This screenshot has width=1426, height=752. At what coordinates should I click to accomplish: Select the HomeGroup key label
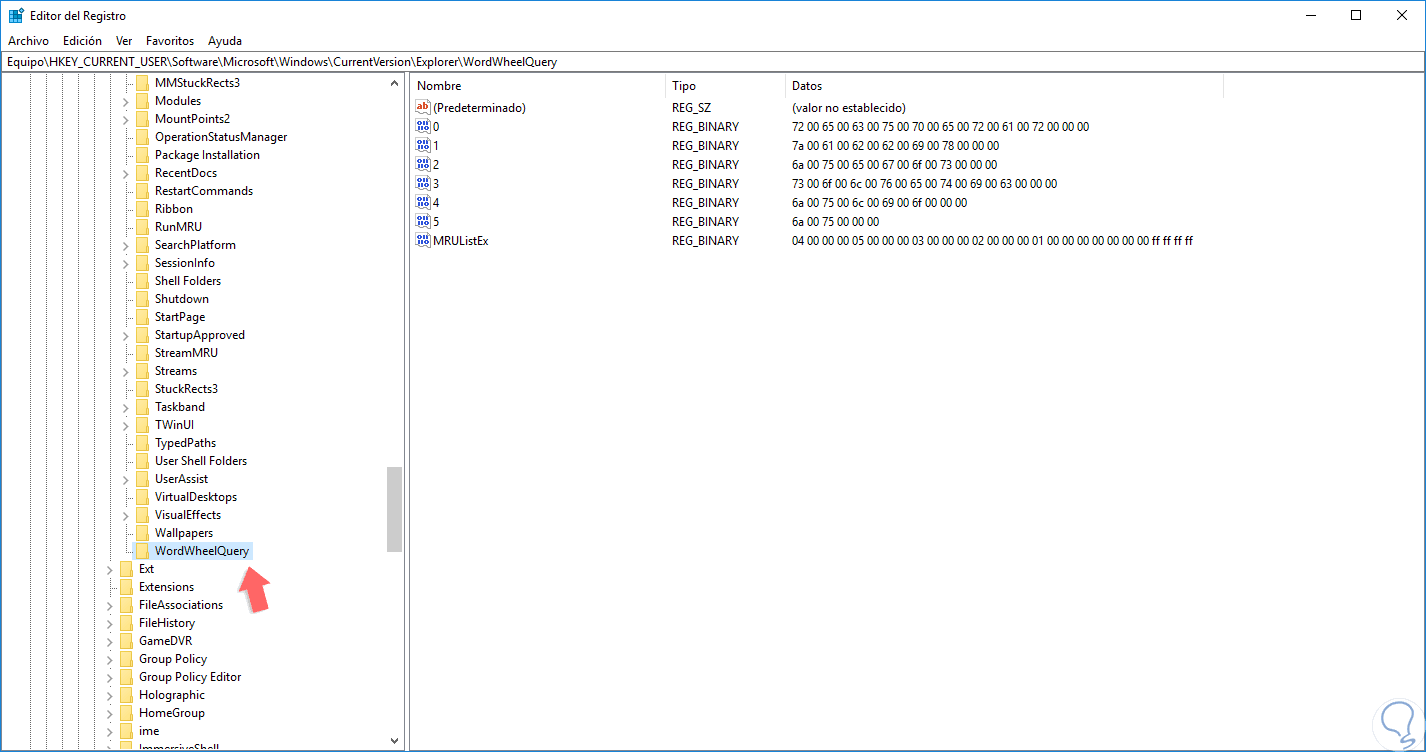(x=172, y=713)
